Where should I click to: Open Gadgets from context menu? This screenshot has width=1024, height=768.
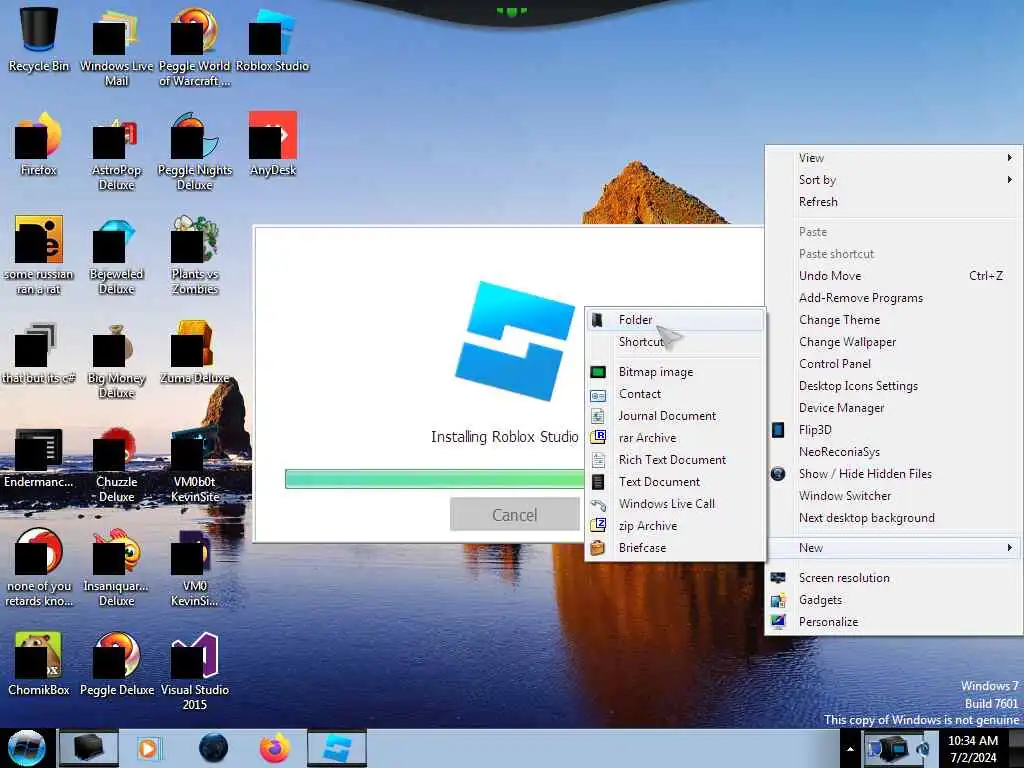pyautogui.click(x=893, y=600)
